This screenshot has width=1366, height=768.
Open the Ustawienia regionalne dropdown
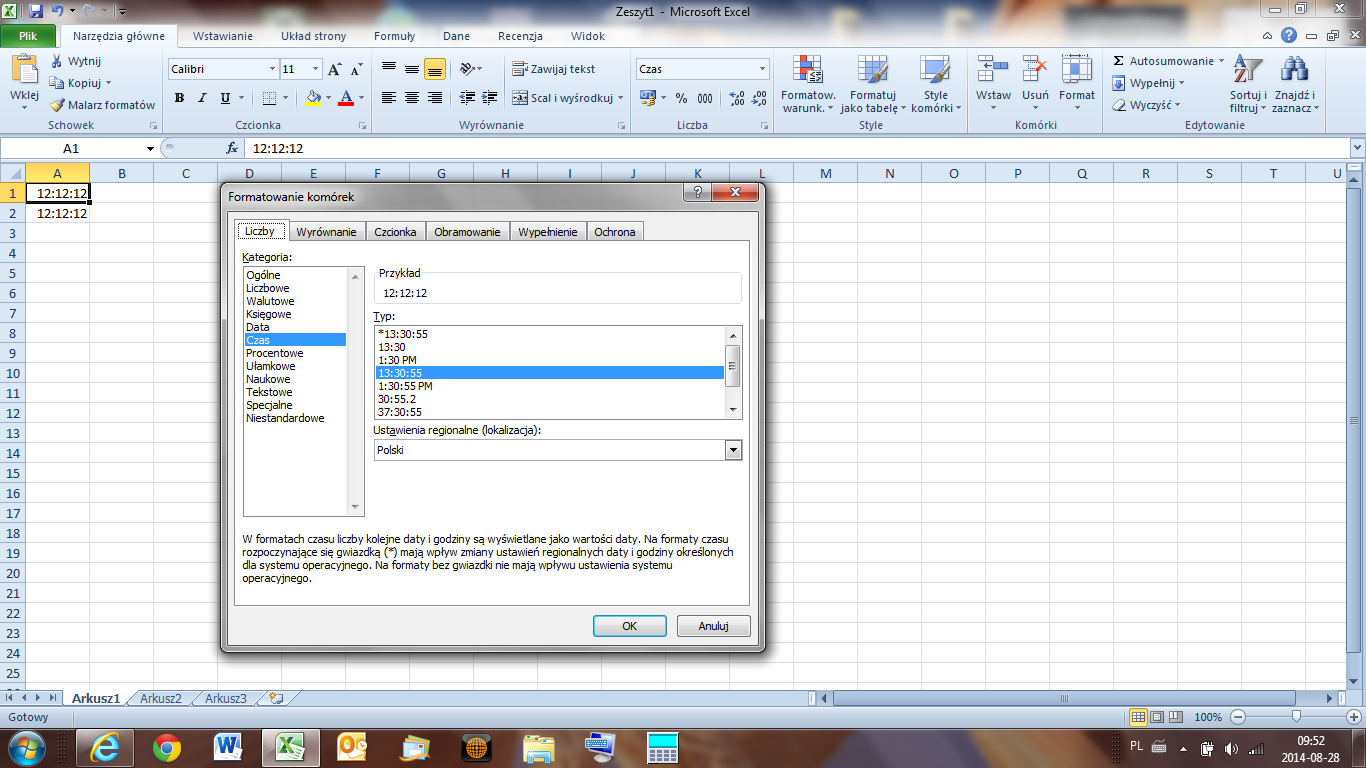733,449
